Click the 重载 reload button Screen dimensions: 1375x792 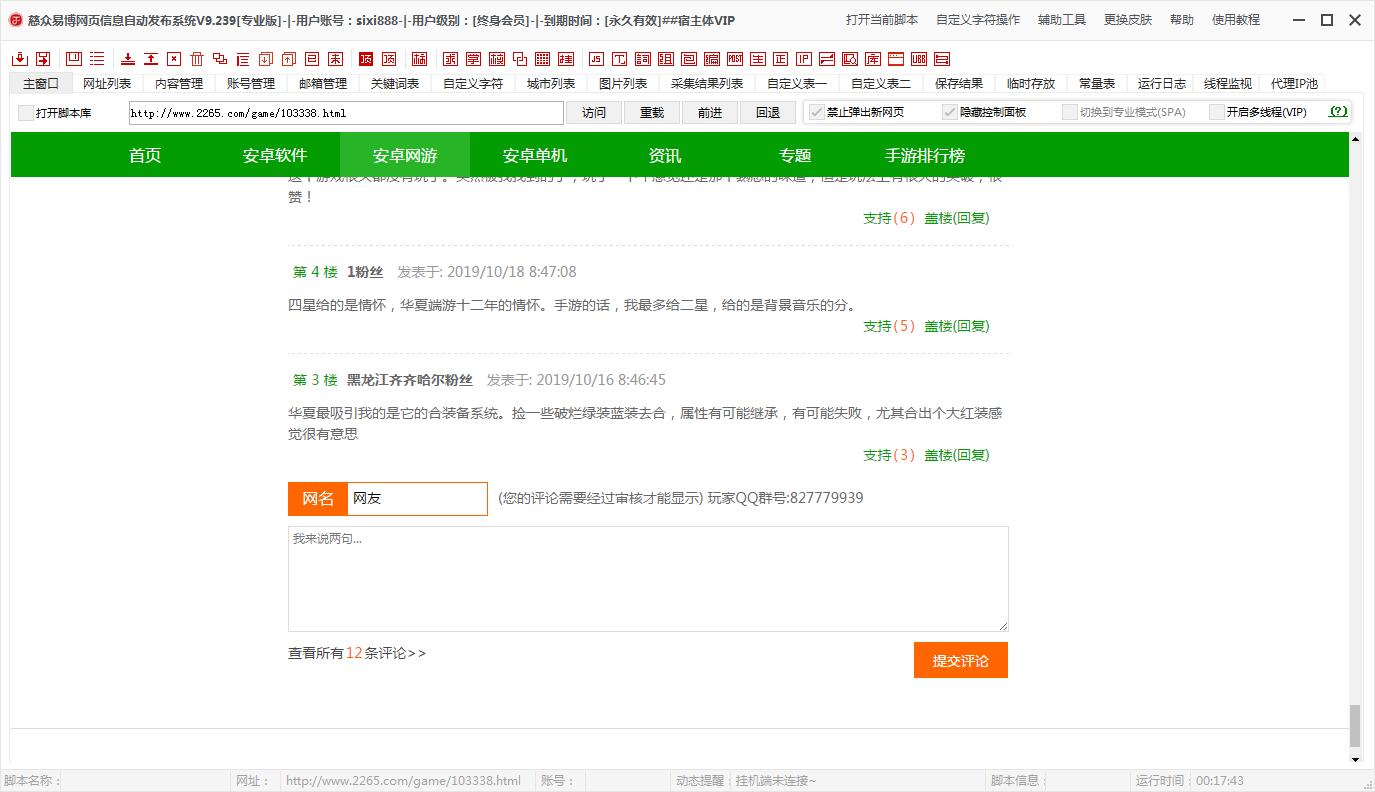[x=652, y=113]
